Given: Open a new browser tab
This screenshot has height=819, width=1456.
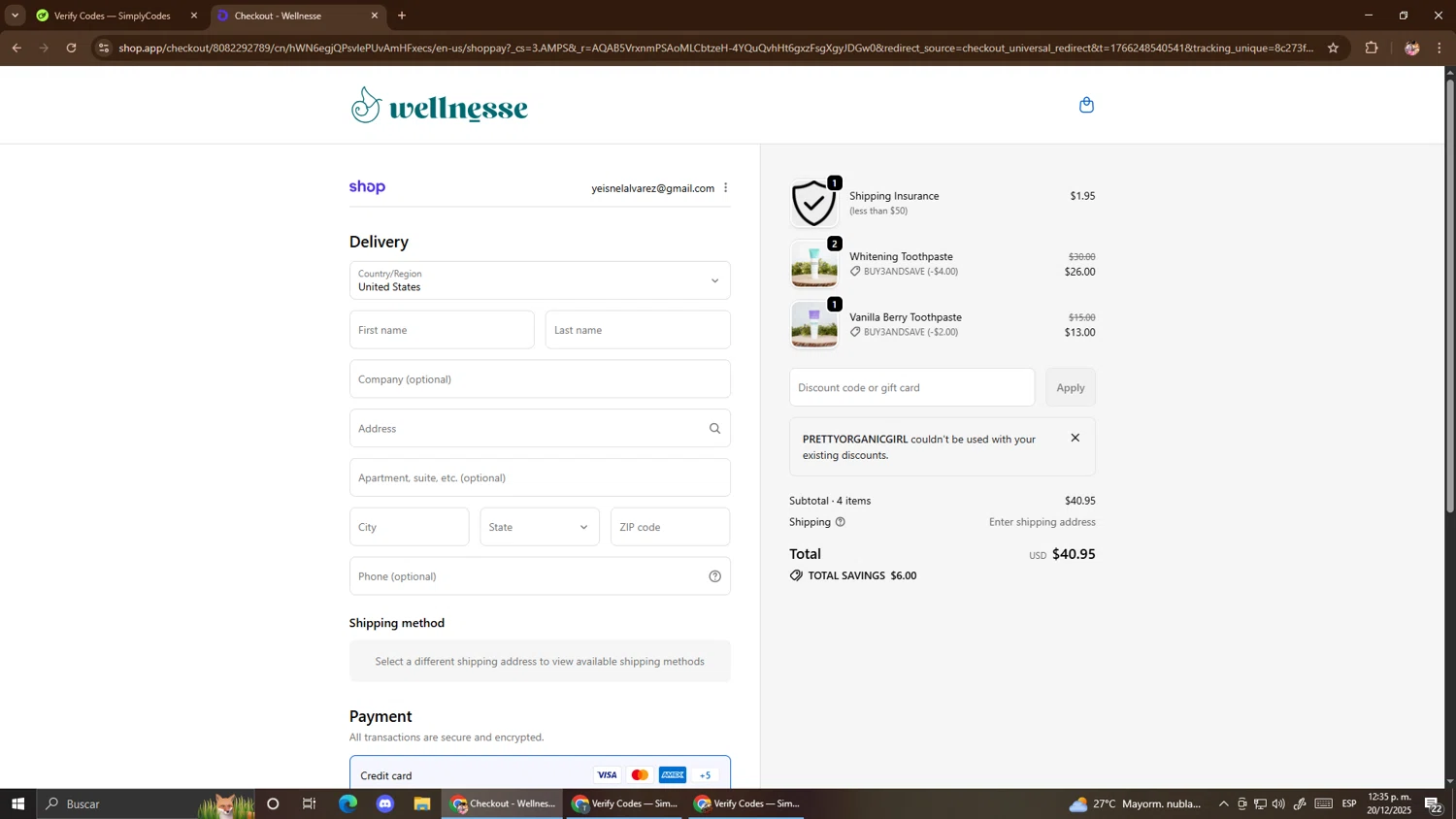Looking at the screenshot, I should point(402,16).
